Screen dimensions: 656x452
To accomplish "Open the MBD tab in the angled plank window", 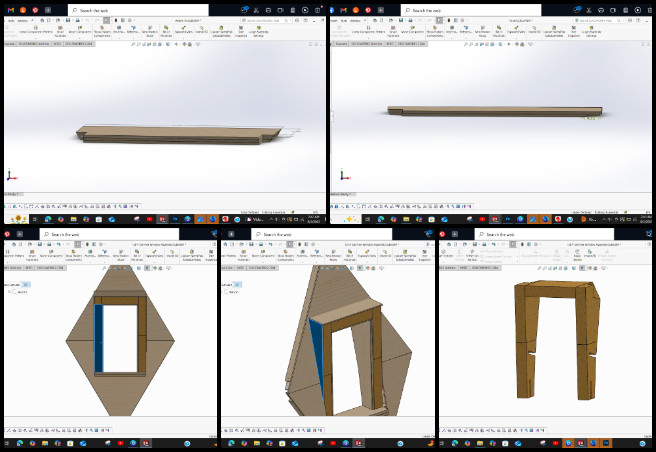I will (x=57, y=44).
